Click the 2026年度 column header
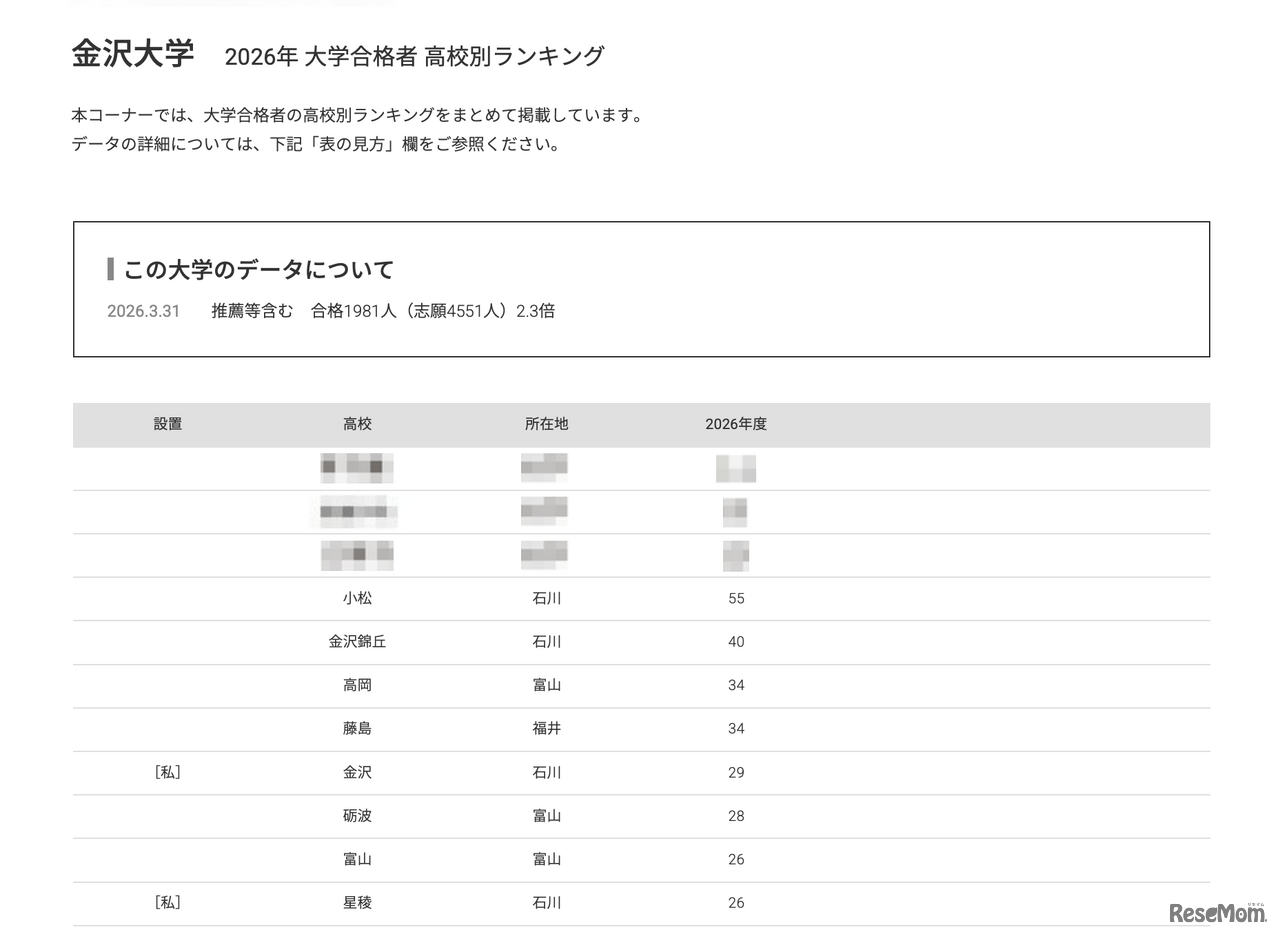 point(736,424)
